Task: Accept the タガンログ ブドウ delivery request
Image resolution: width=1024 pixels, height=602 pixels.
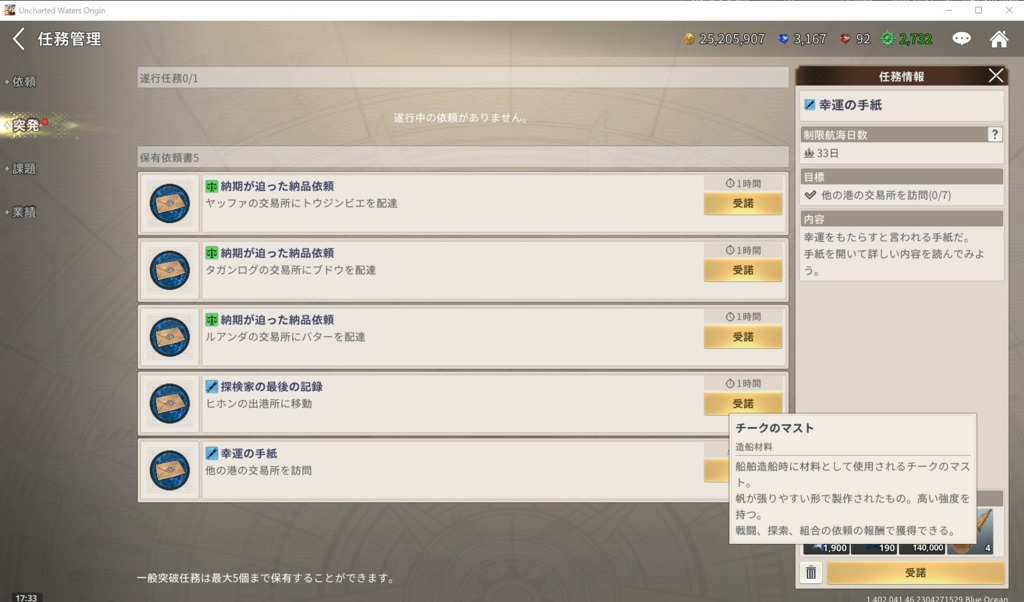Action: [x=743, y=270]
